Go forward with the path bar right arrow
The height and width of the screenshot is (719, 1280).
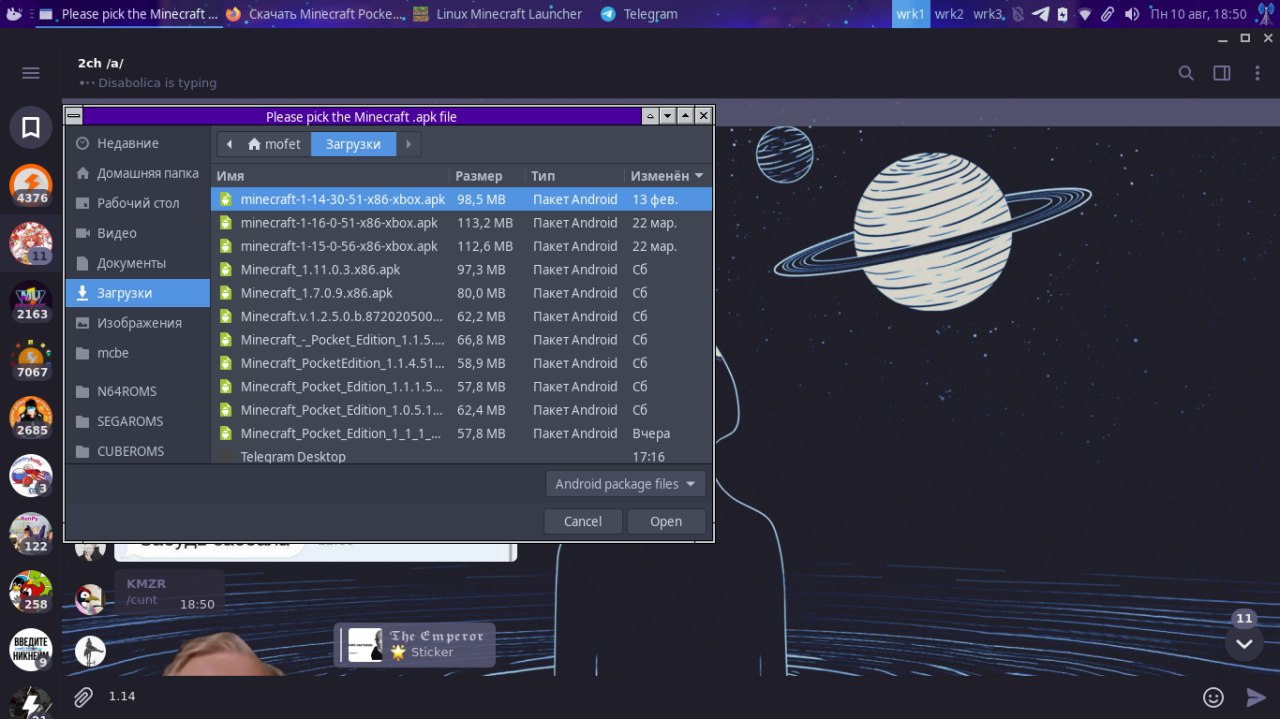click(408, 144)
